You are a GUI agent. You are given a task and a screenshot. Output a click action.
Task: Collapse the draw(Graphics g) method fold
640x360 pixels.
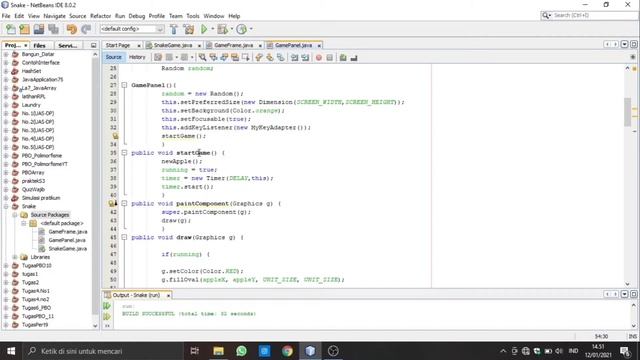tap(124, 237)
